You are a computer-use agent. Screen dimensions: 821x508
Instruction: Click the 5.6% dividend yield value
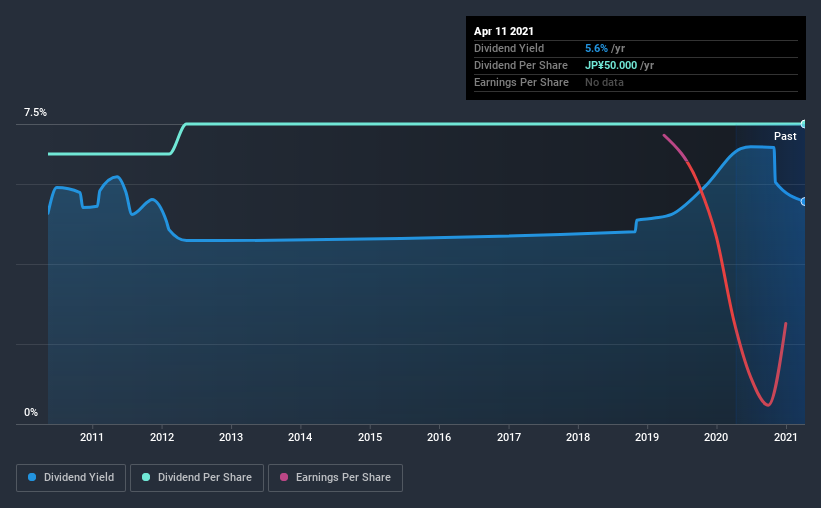point(596,48)
